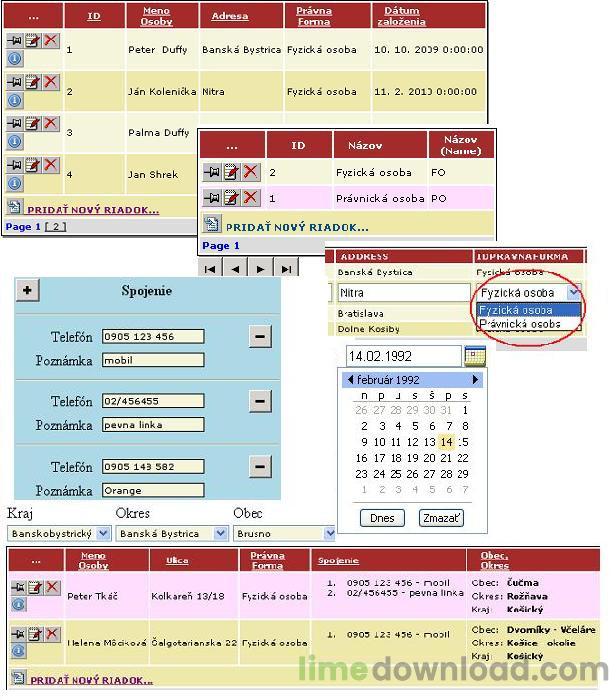
Task: Delete the Ján Kolenička row
Action: [50, 82]
